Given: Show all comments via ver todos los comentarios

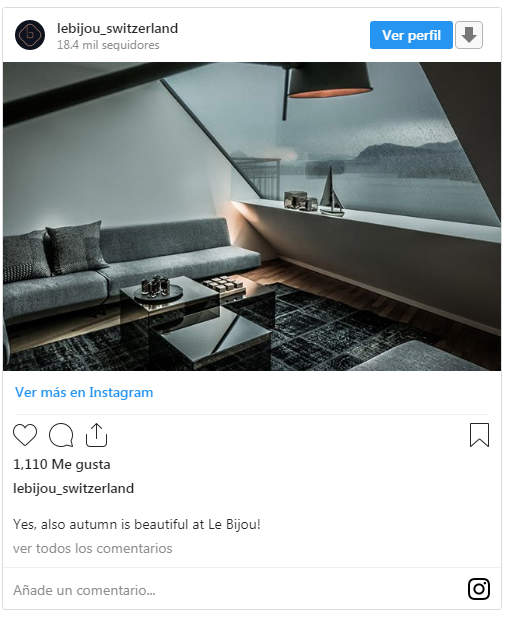Looking at the screenshot, I should (x=93, y=549).
